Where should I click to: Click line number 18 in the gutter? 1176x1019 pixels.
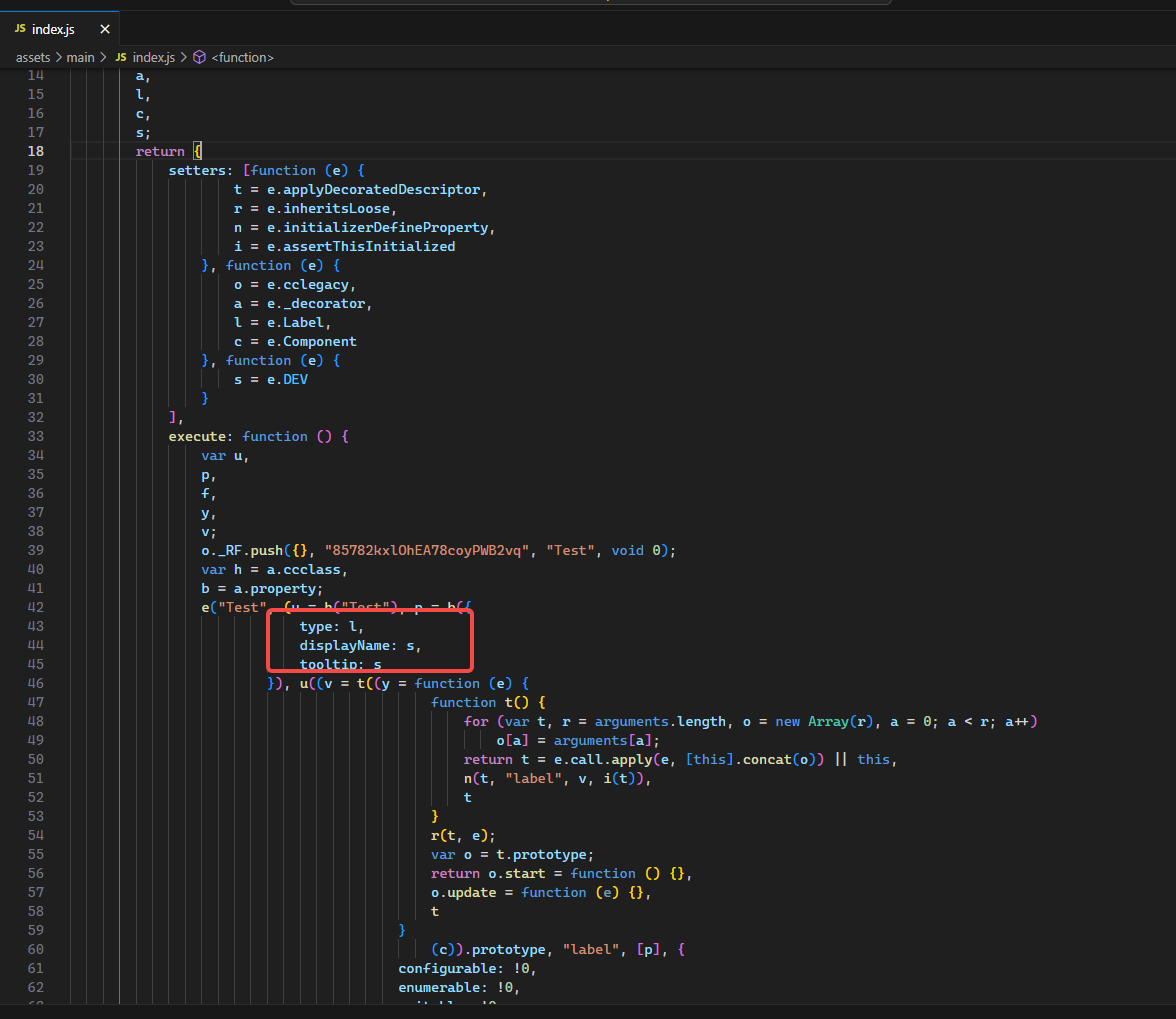pyautogui.click(x=36, y=151)
